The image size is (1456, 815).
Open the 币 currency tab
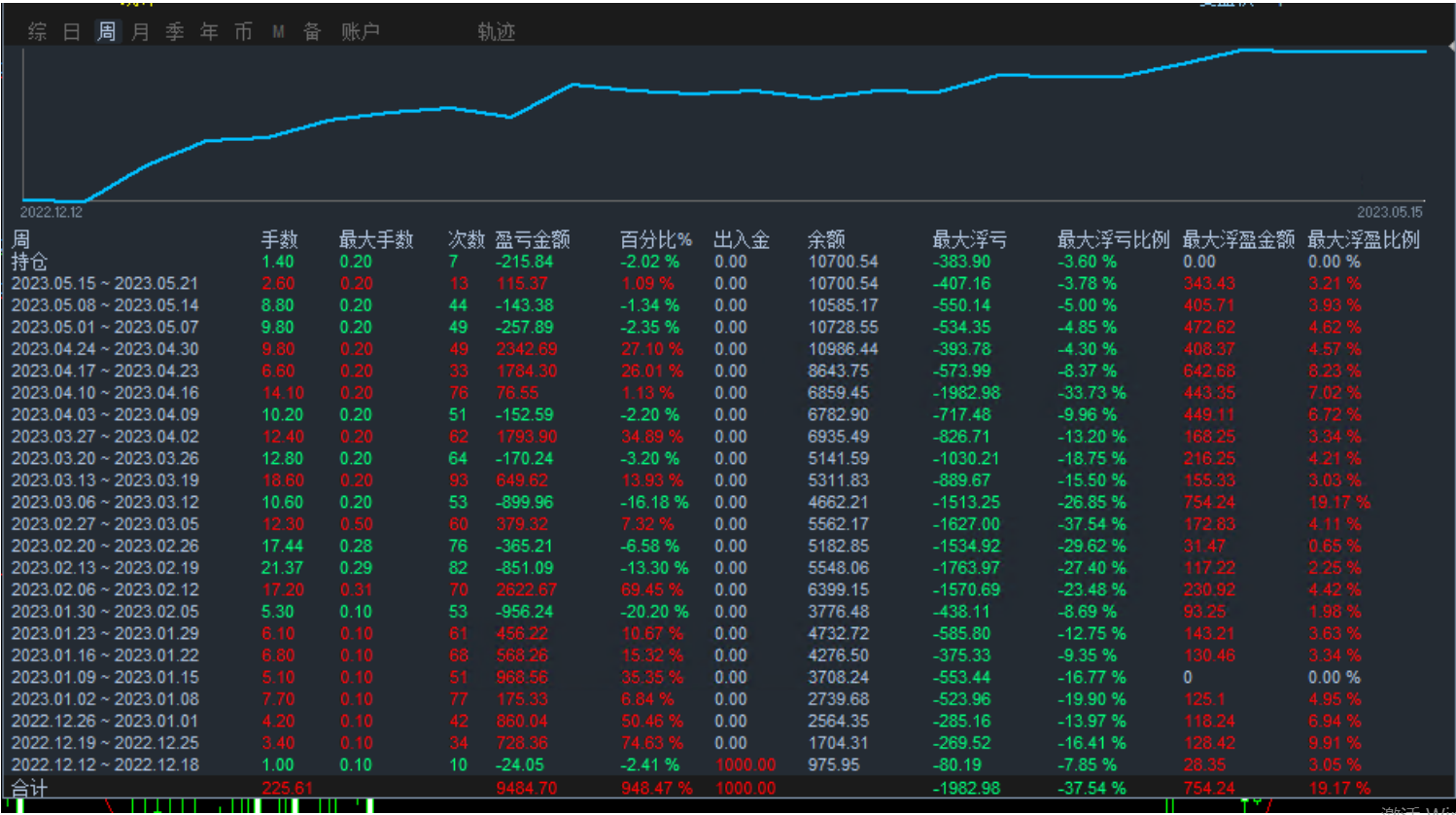[x=243, y=31]
